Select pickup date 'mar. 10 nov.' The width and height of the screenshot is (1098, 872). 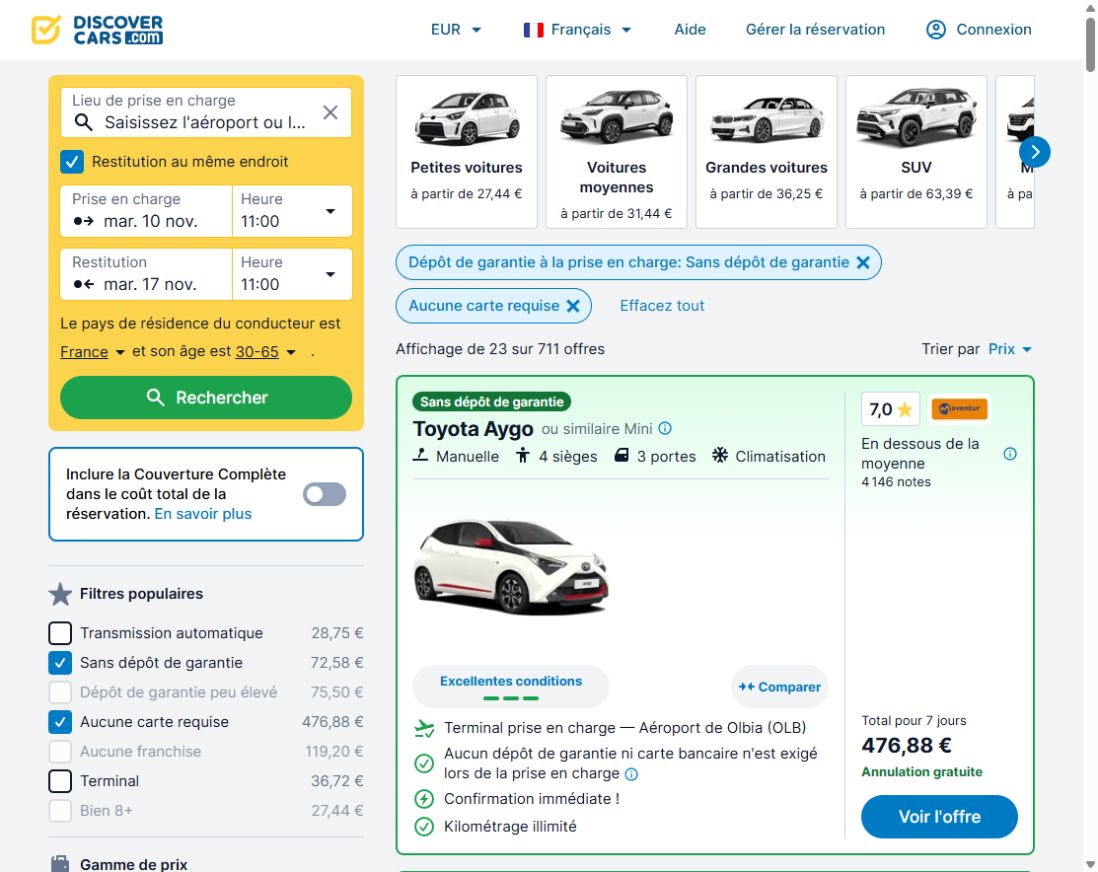pos(146,211)
